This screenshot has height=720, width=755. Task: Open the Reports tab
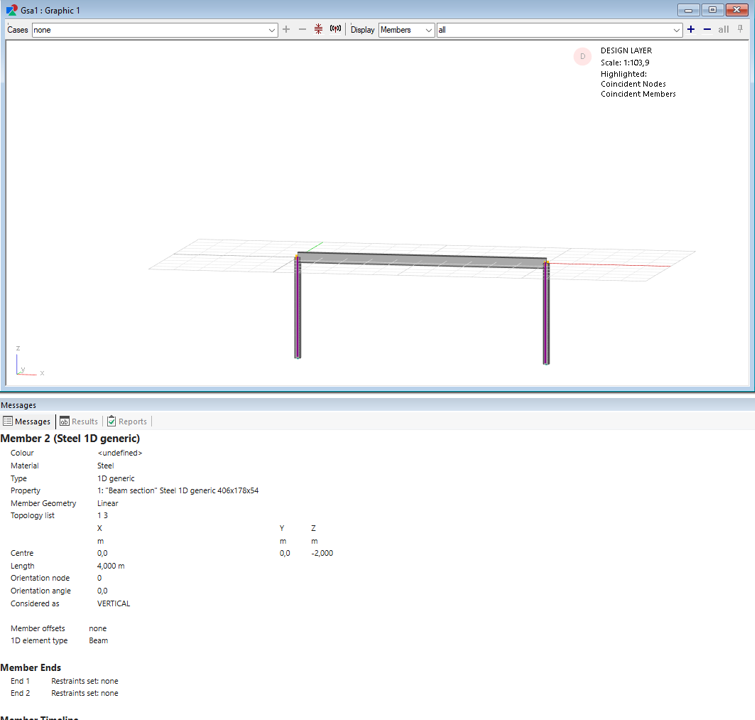point(127,422)
